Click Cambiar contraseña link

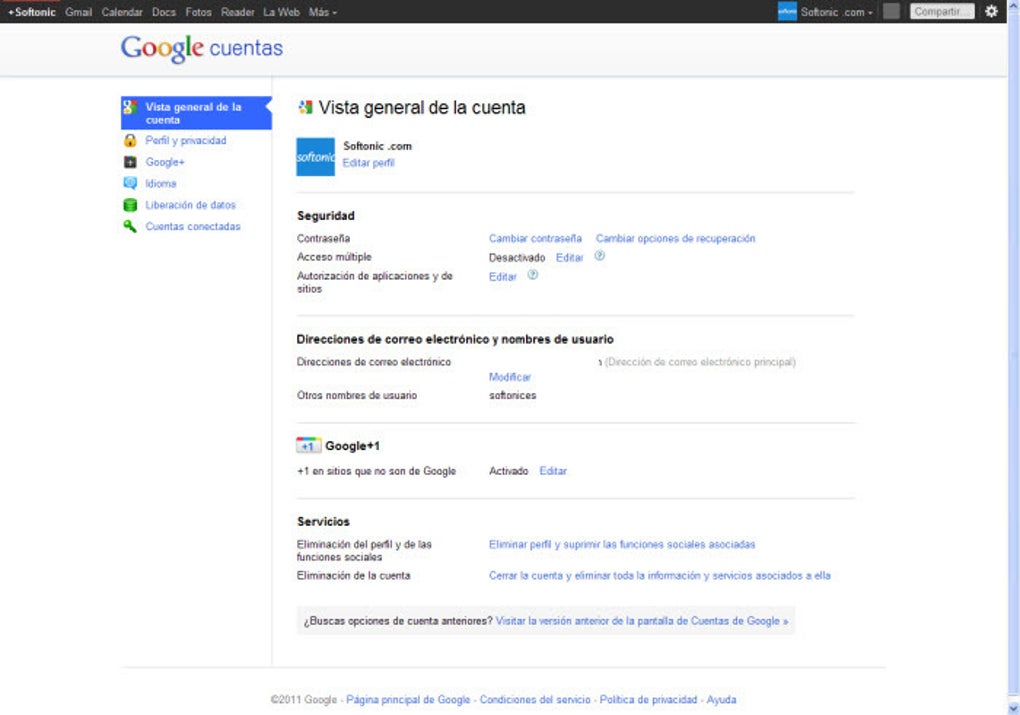[x=535, y=238]
